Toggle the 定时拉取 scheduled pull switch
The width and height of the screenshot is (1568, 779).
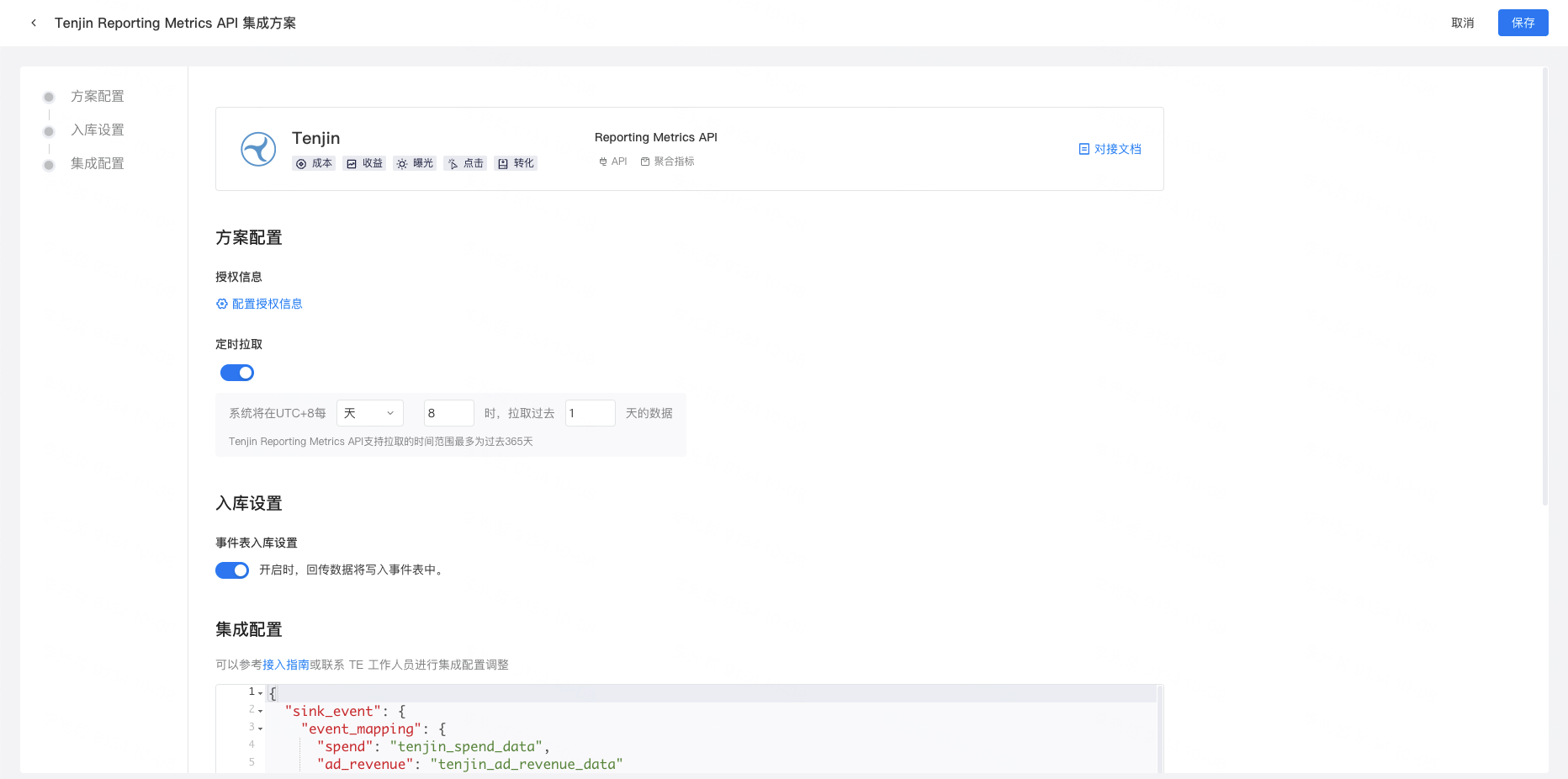(x=237, y=373)
